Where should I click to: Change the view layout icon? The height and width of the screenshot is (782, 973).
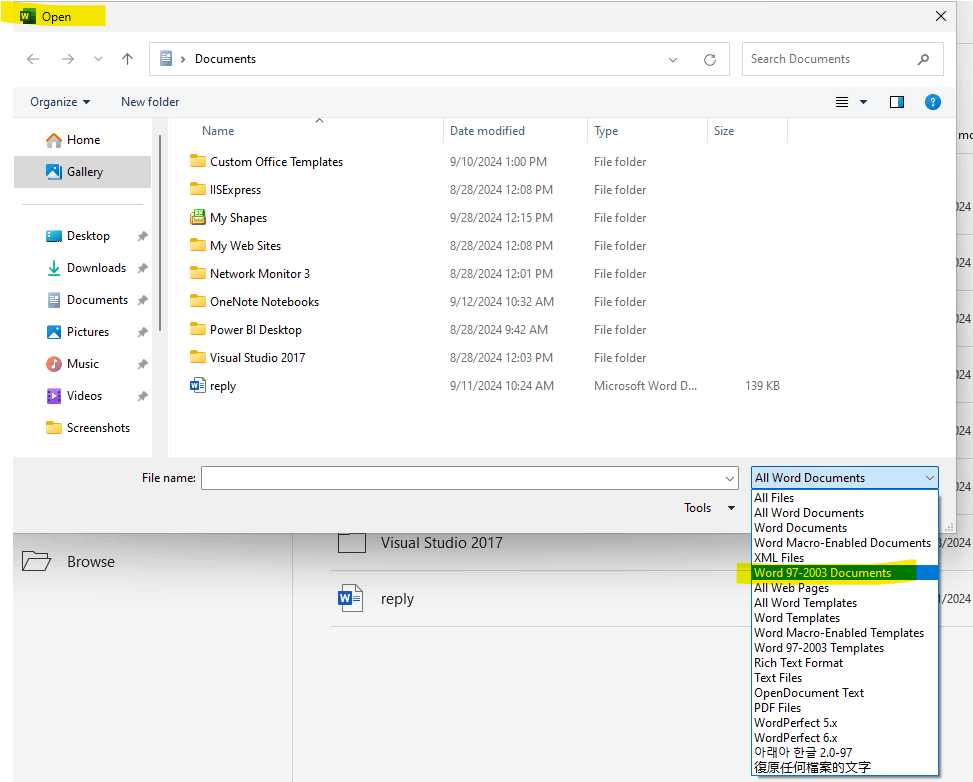(841, 102)
